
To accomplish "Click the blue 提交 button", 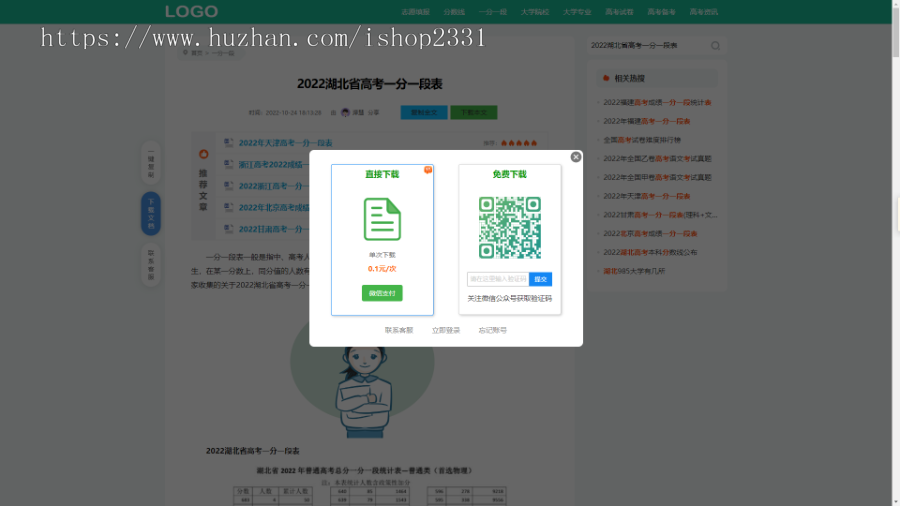I will (540, 279).
